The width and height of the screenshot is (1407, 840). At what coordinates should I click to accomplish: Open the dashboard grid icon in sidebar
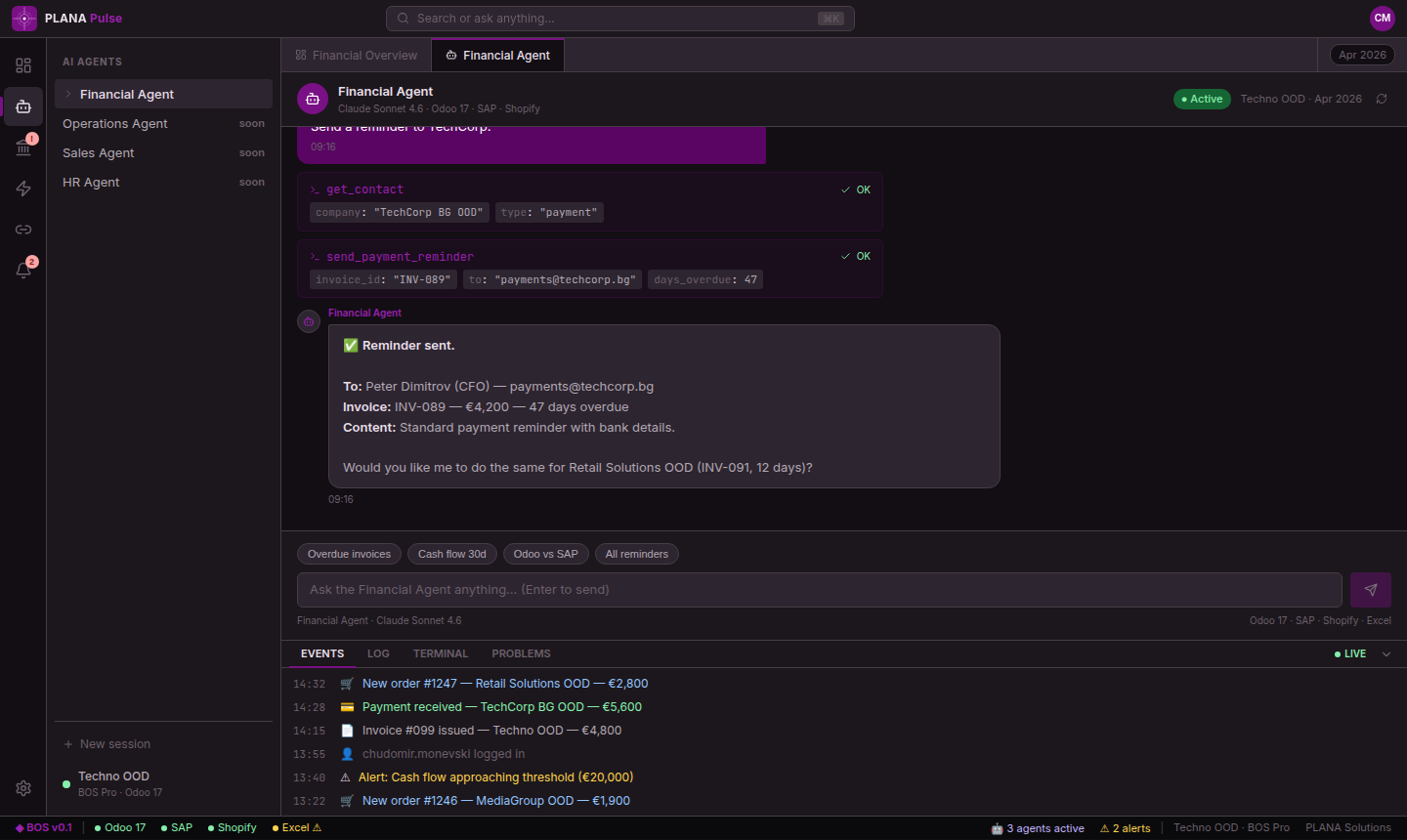(x=23, y=65)
